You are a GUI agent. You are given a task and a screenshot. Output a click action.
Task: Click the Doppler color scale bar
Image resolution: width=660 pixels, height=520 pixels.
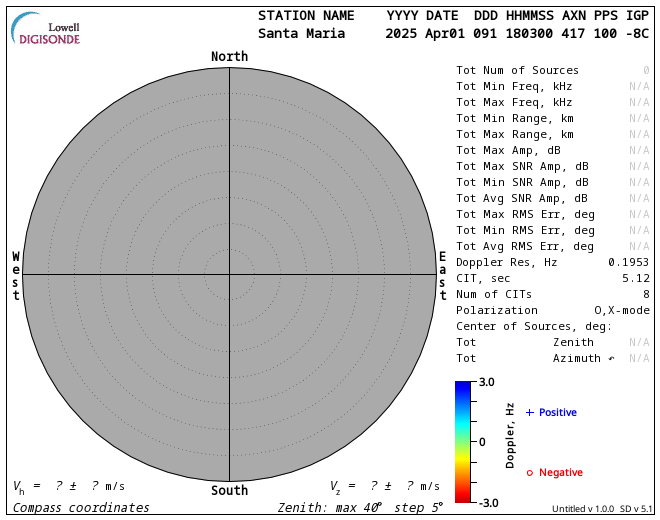pyautogui.click(x=463, y=442)
